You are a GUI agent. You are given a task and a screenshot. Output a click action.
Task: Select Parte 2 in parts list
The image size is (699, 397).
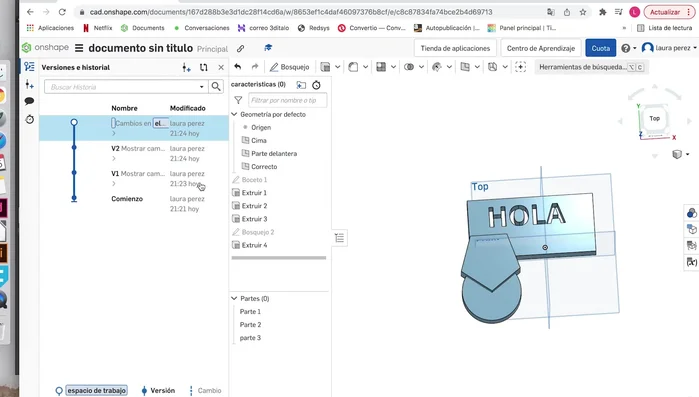(x=251, y=324)
